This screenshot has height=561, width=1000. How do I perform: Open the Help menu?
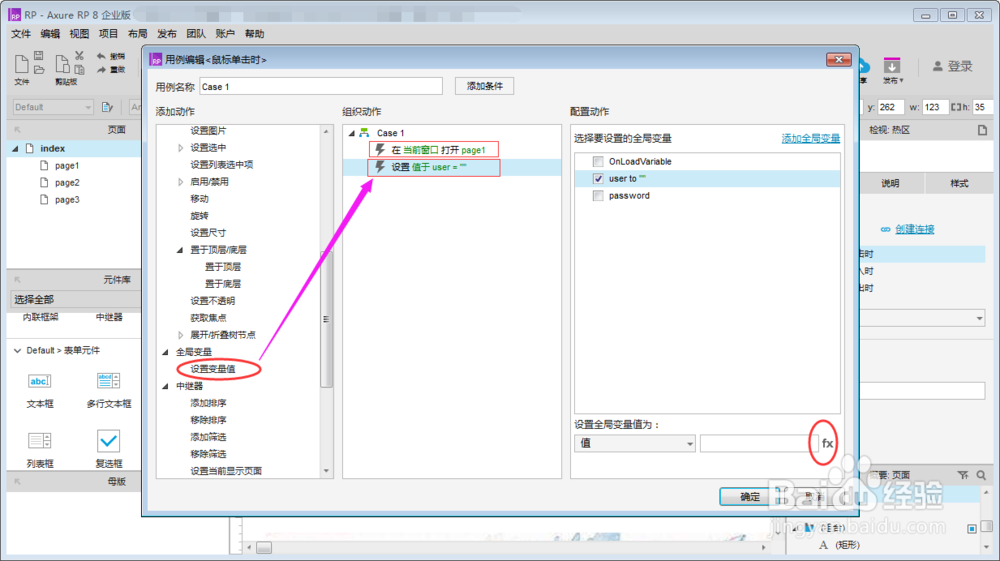coord(254,34)
